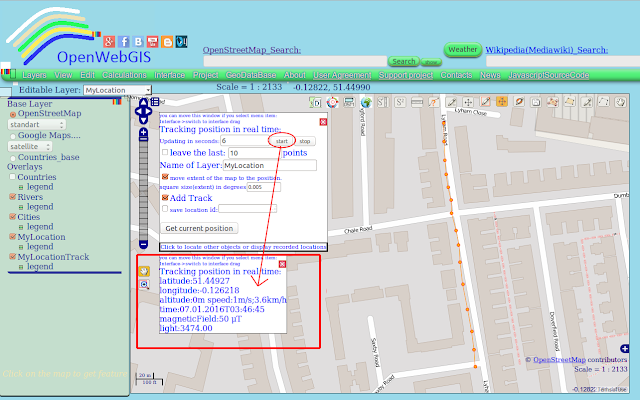The height and width of the screenshot is (400, 640).
Task: Open the Facebook social icon
Action: click(x=124, y=42)
